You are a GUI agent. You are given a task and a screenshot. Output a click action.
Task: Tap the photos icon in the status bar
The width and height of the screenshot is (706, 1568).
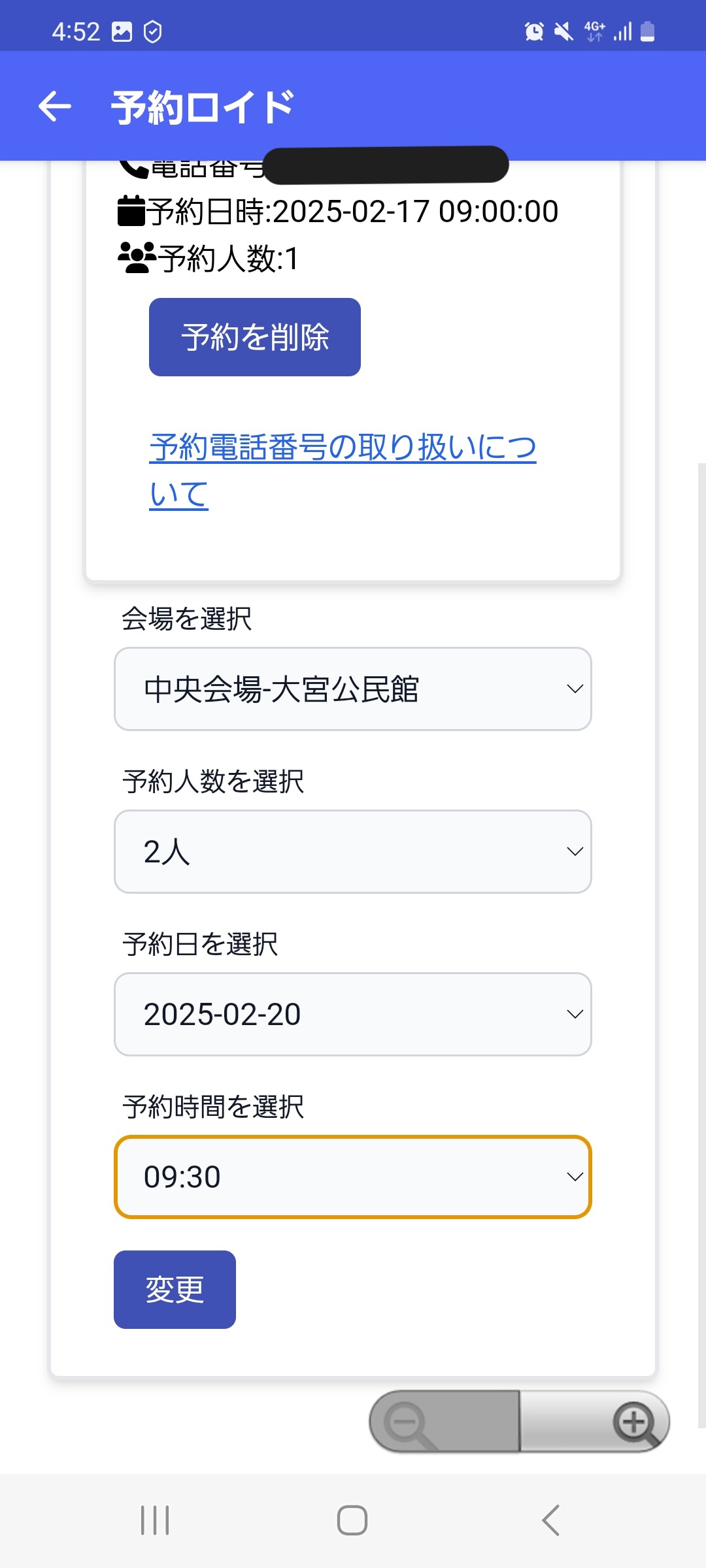click(x=121, y=29)
